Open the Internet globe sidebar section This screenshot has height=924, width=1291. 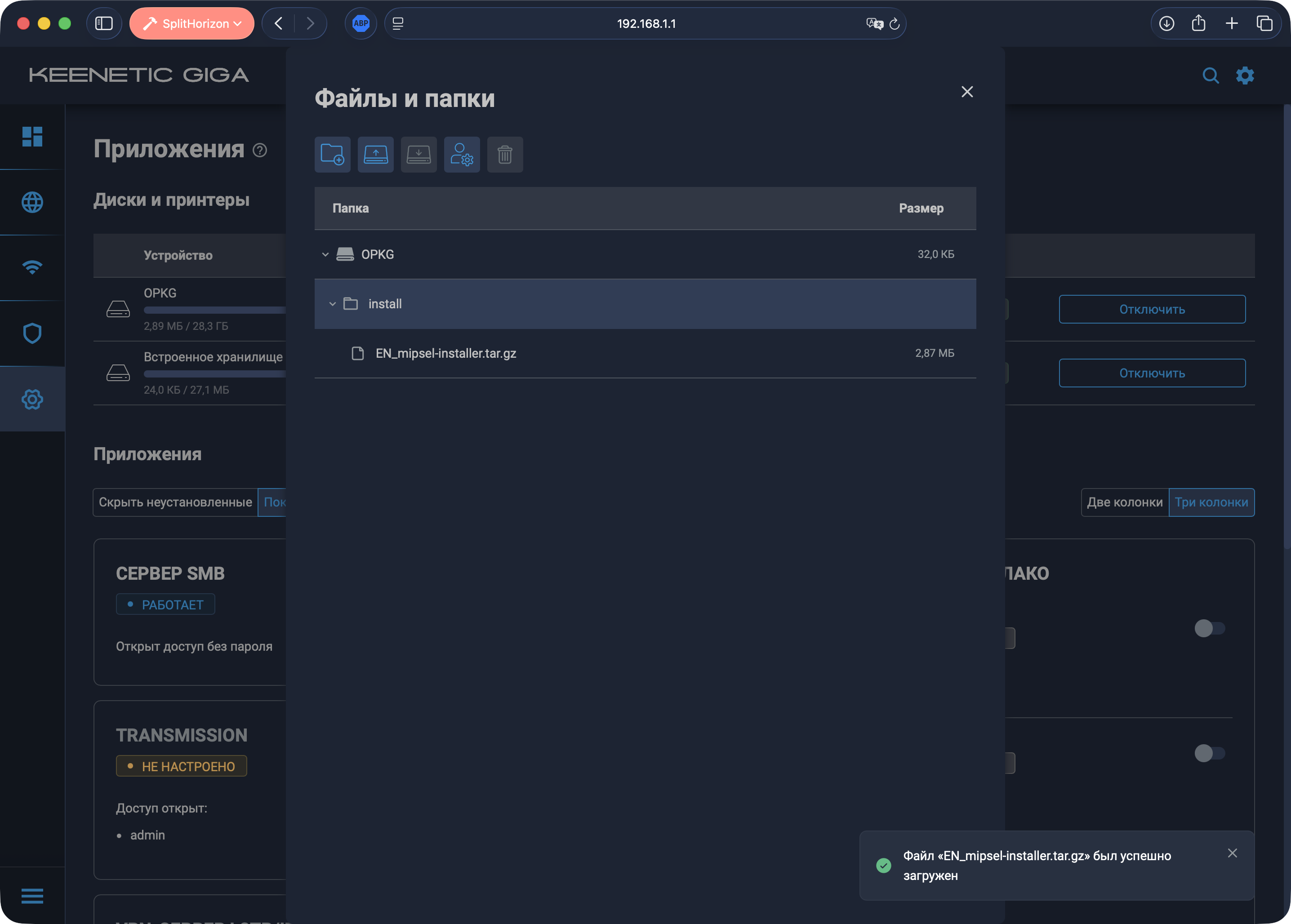32,202
